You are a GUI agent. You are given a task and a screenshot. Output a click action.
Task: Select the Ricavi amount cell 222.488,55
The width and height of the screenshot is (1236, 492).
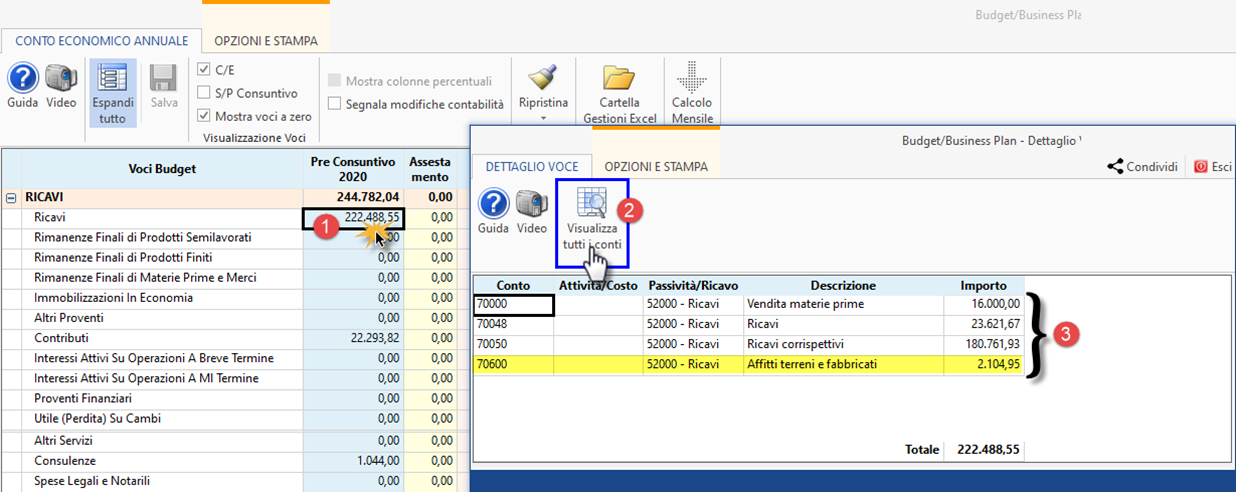354,218
